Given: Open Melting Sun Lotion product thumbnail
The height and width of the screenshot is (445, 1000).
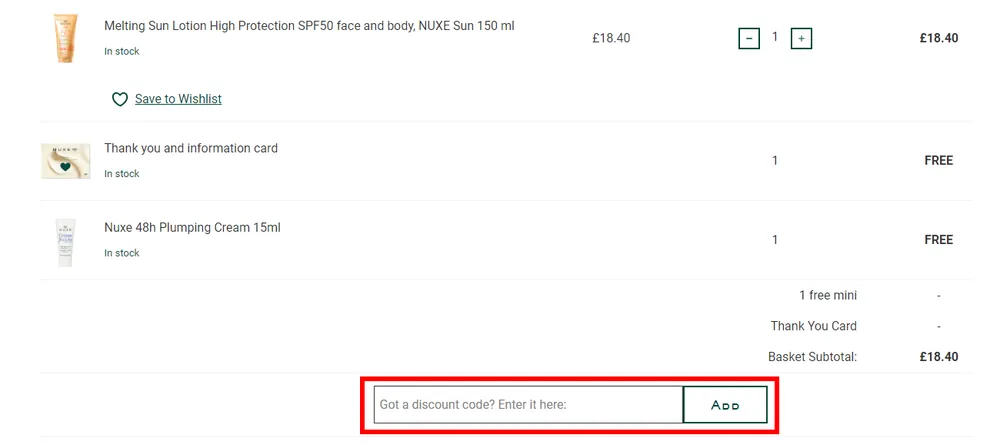Looking at the screenshot, I should tap(66, 39).
